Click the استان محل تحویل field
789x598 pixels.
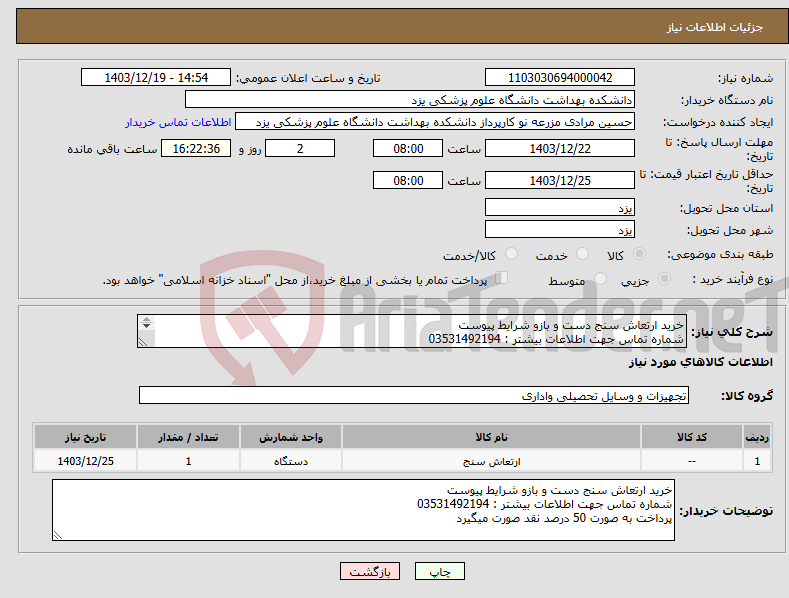click(x=560, y=207)
